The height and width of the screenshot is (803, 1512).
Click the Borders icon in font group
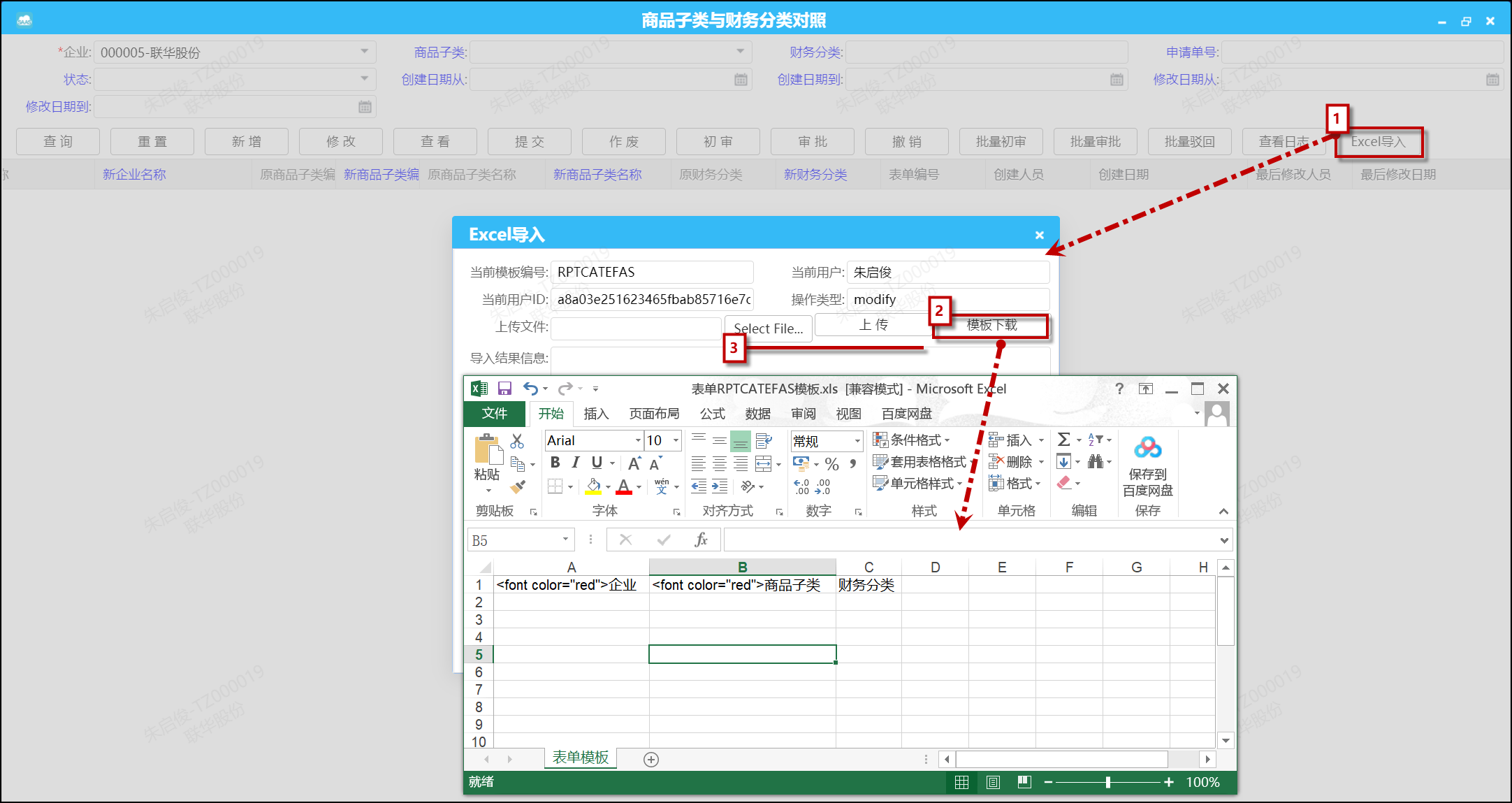click(x=555, y=486)
